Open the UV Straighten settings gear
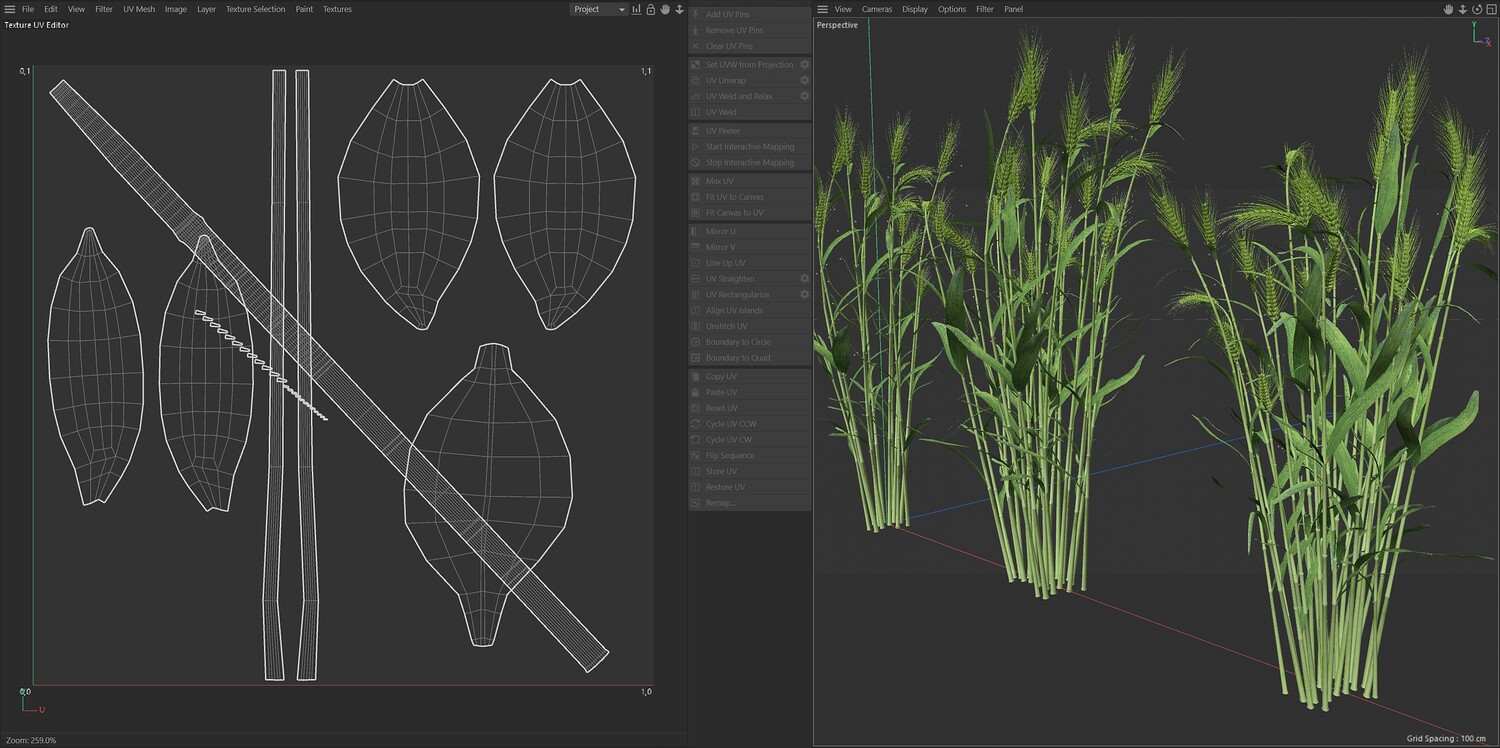 click(x=804, y=279)
